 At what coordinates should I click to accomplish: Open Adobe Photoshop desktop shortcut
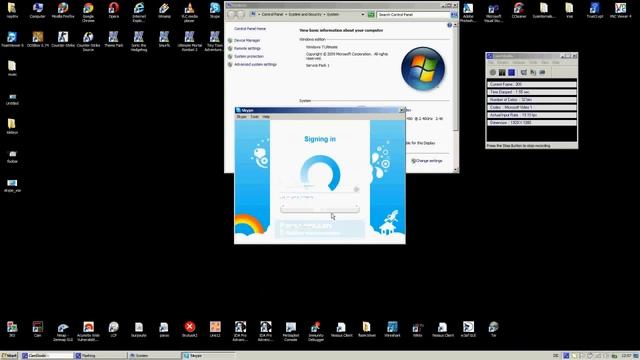pos(468,12)
